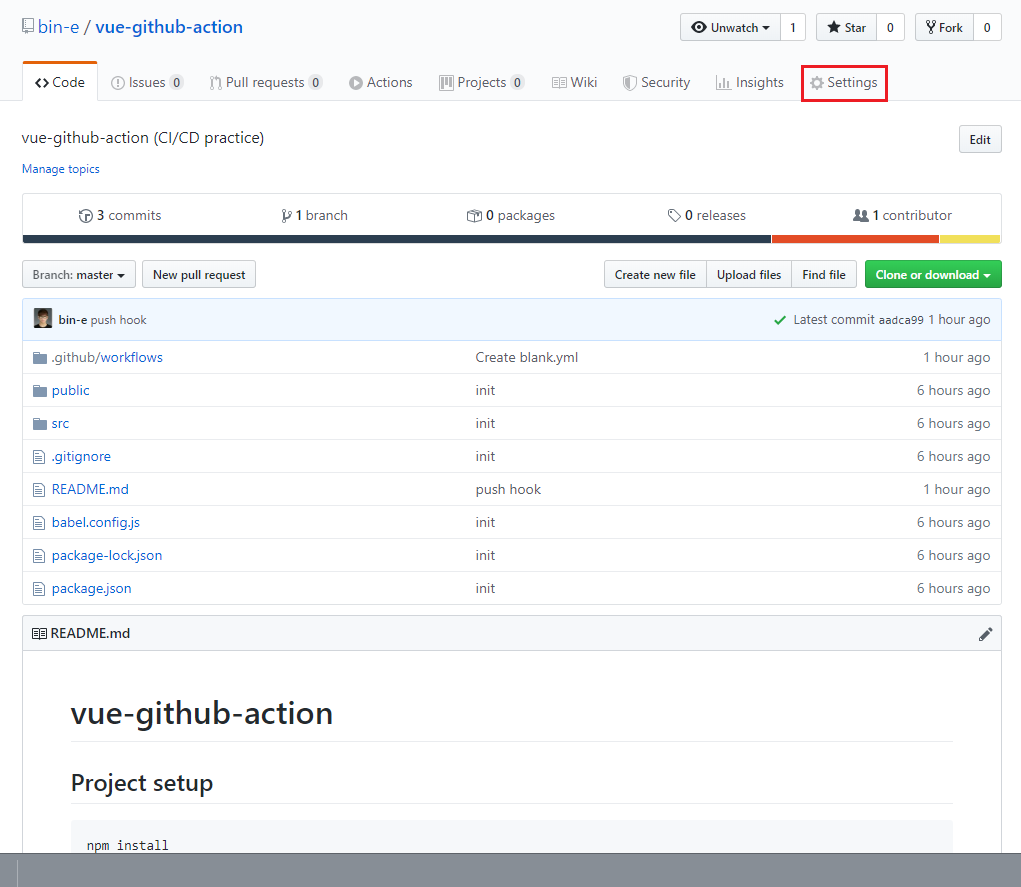The image size is (1021, 887).
Task: View the 0 releases page
Action: [706, 216]
